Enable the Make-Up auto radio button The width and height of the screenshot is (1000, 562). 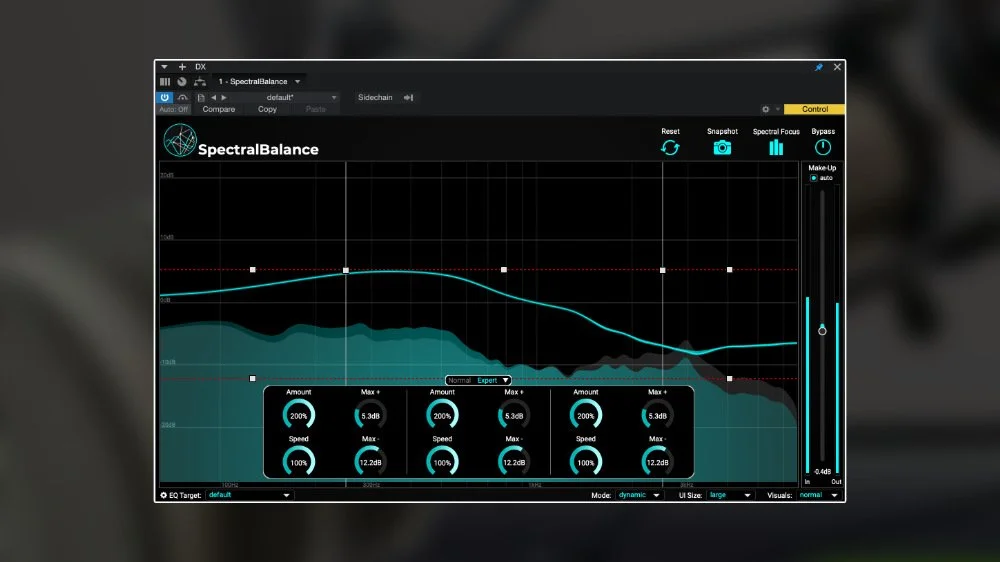(x=813, y=178)
